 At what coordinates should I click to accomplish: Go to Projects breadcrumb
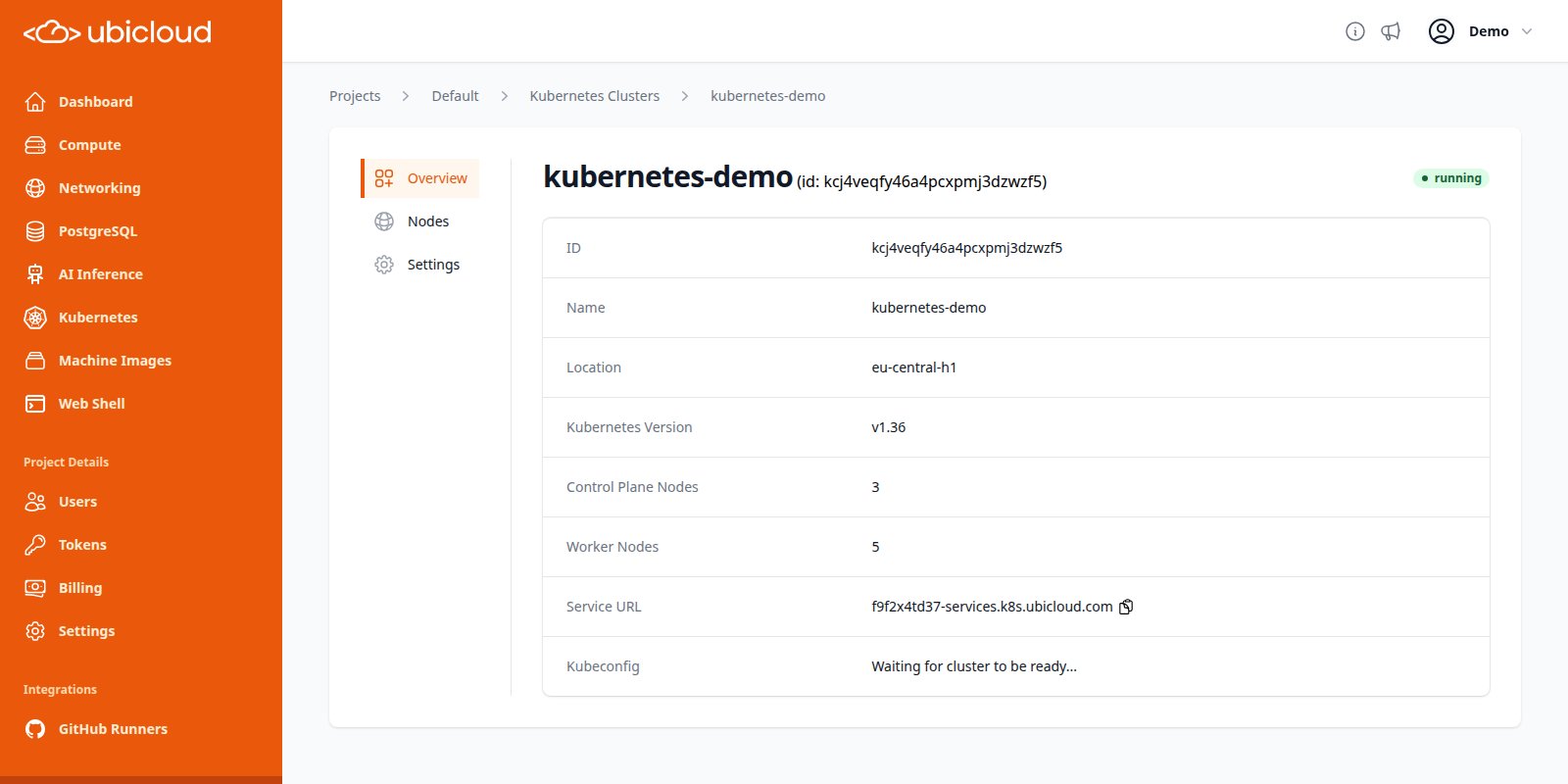coord(355,96)
